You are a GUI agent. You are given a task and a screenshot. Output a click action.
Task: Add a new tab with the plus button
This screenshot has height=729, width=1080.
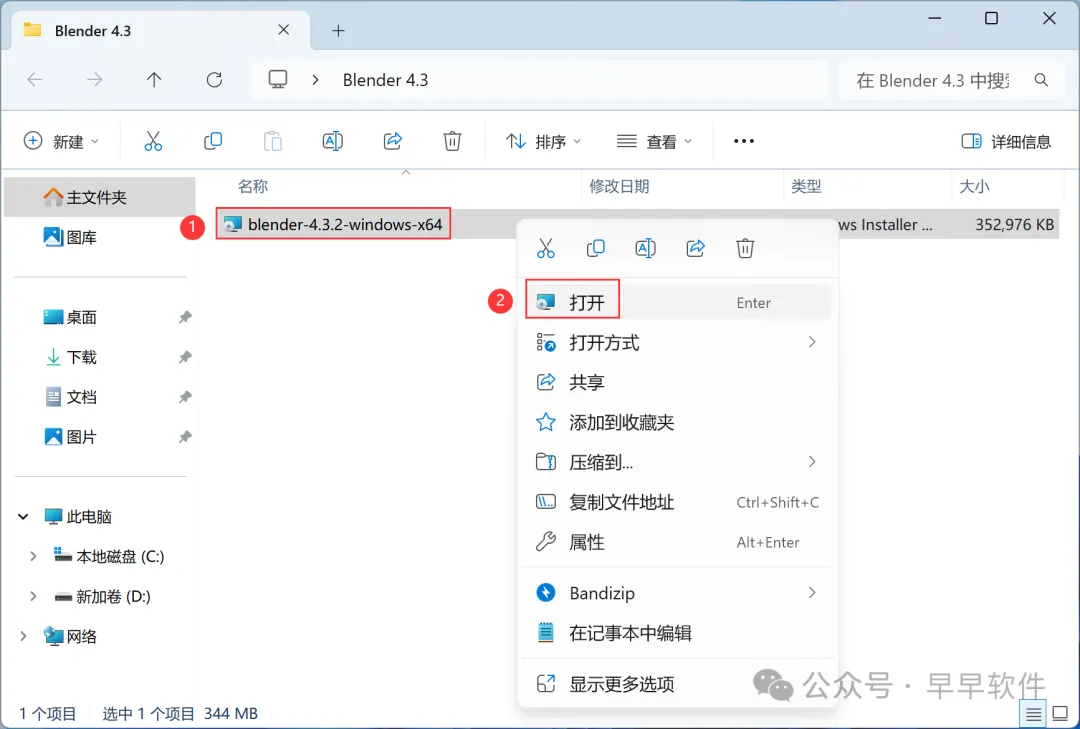[338, 30]
